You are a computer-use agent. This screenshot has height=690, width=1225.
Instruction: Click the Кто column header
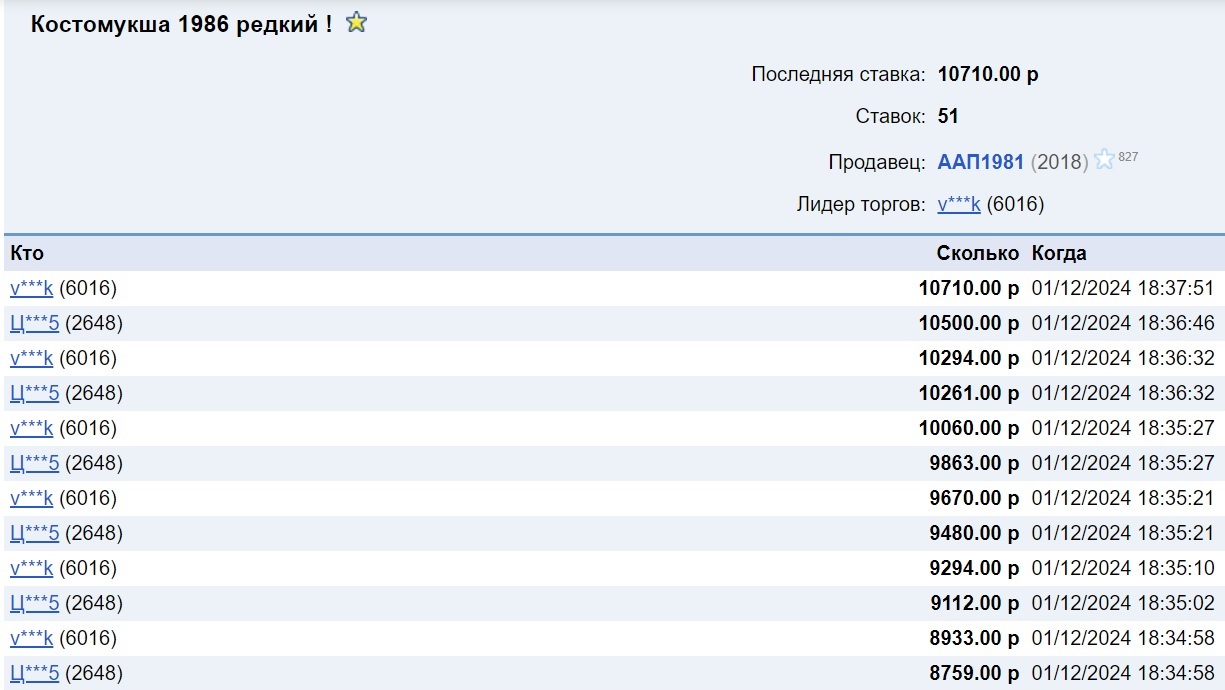[x=27, y=254]
